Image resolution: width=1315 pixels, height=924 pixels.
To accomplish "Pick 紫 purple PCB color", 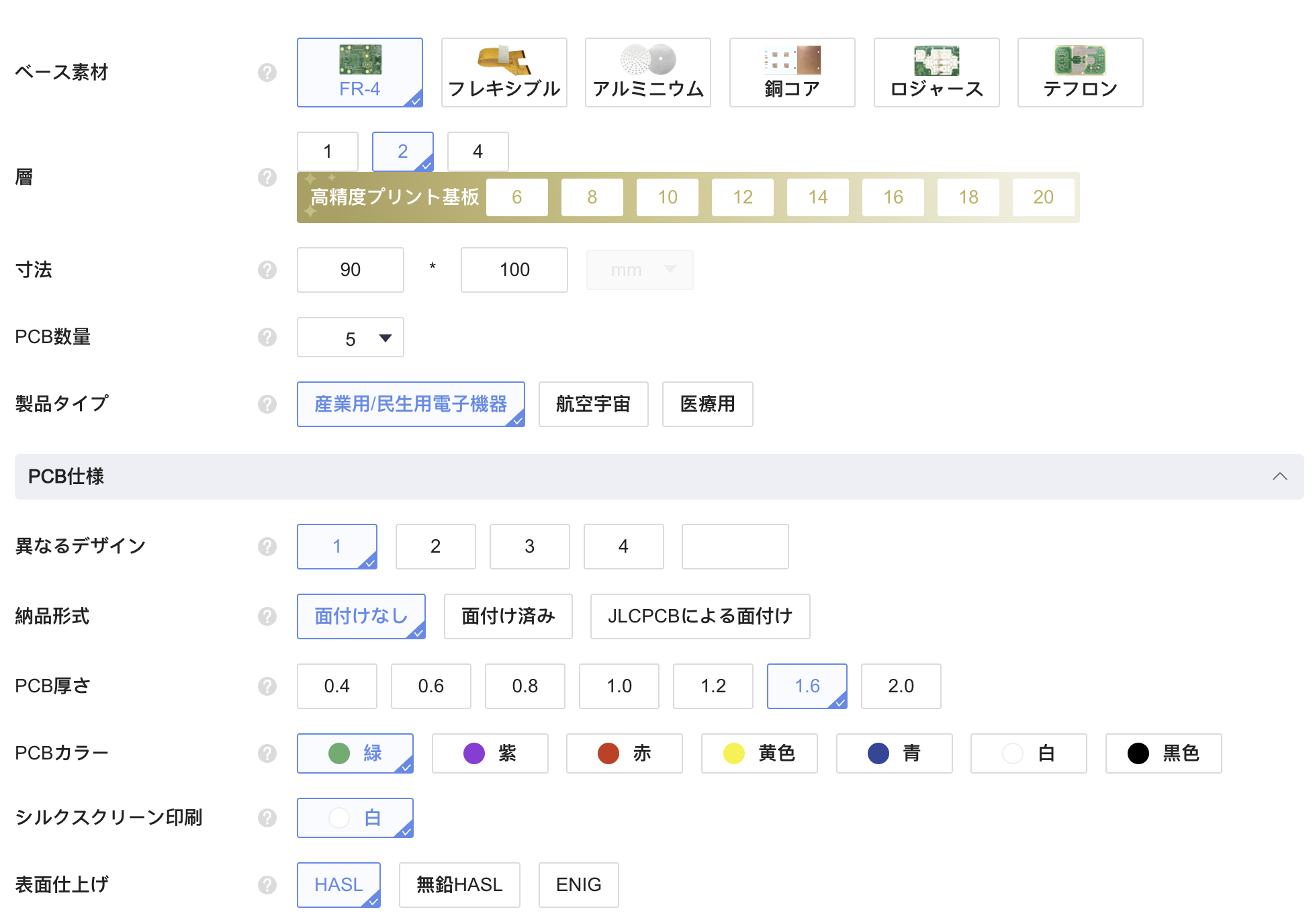I will click(490, 753).
